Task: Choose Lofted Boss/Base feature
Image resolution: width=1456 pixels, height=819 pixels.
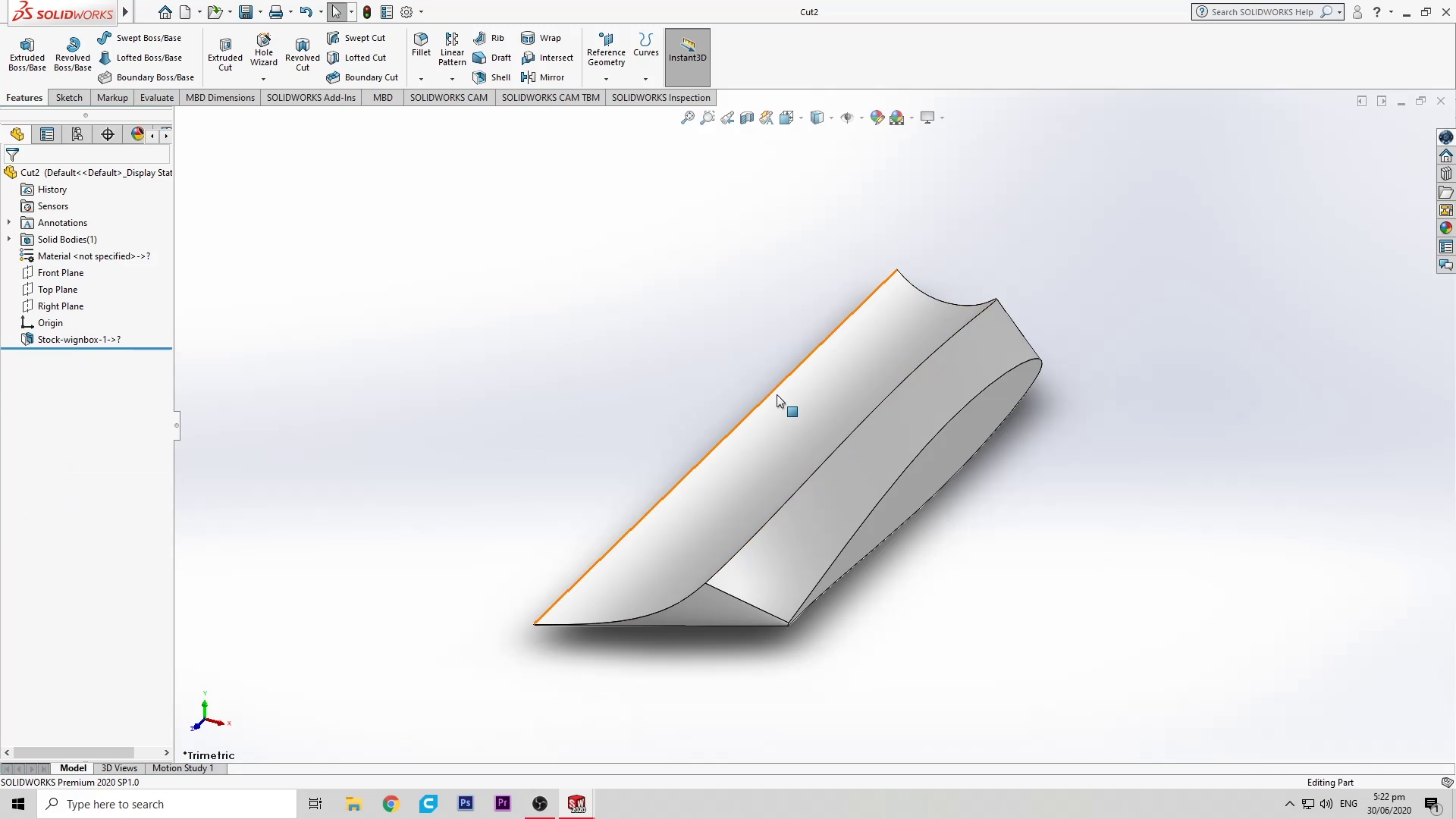Action: (140, 58)
